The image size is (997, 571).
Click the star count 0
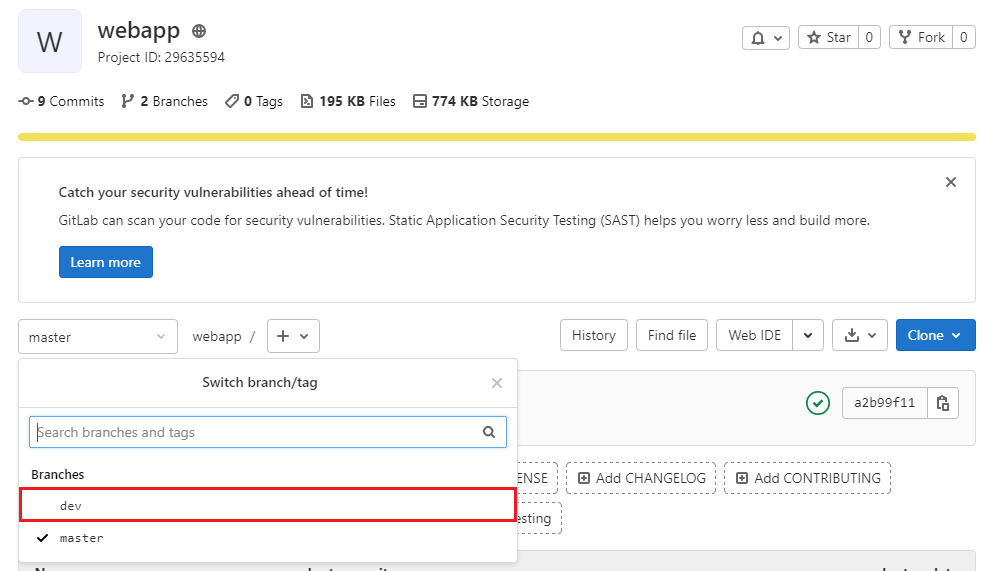tap(869, 38)
